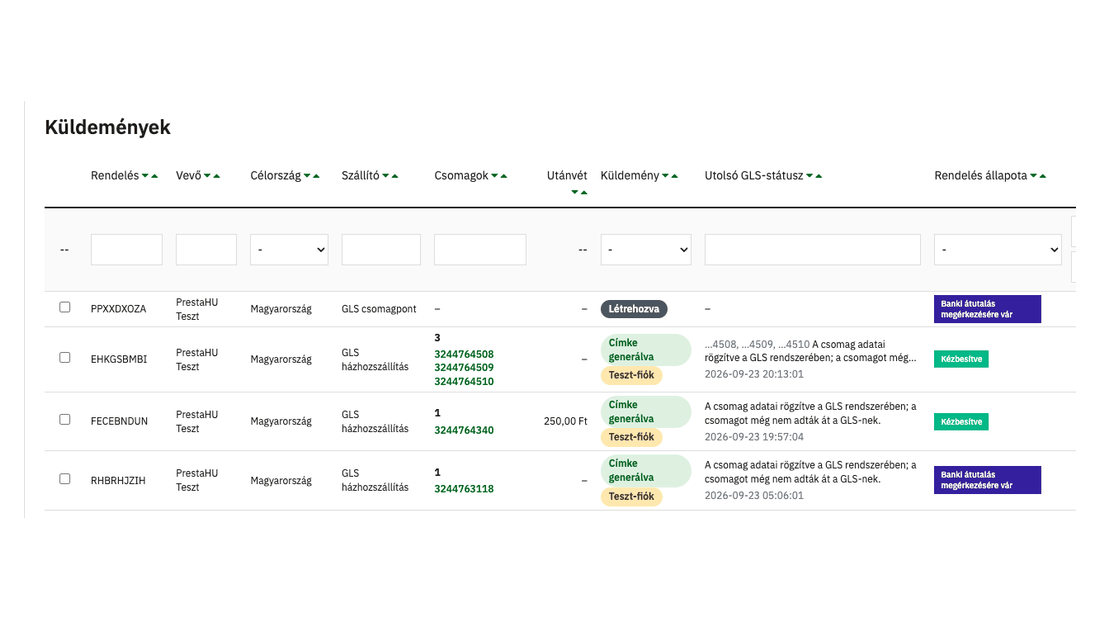Sort Szállító column ascending arrow
Viewport: 1100px width, 619px height.
pyautogui.click(x=395, y=176)
